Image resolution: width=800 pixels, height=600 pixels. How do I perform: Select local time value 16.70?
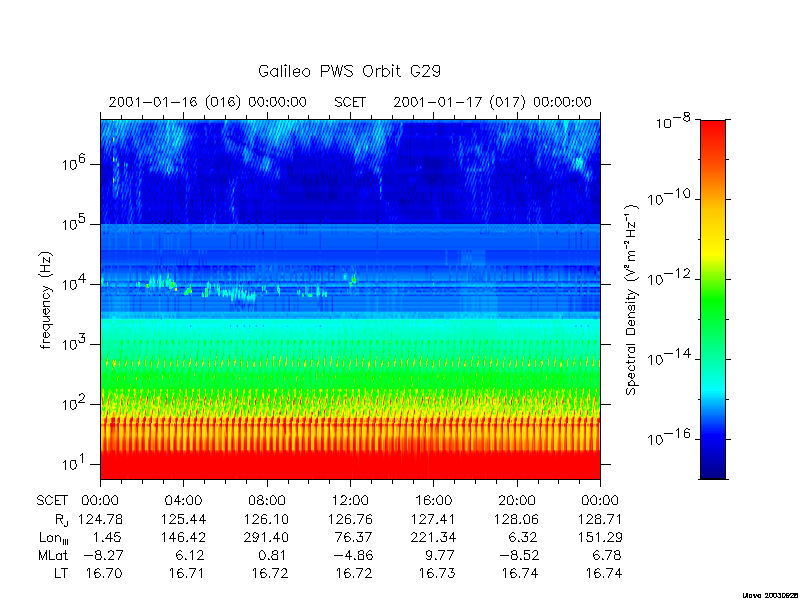[x=104, y=573]
